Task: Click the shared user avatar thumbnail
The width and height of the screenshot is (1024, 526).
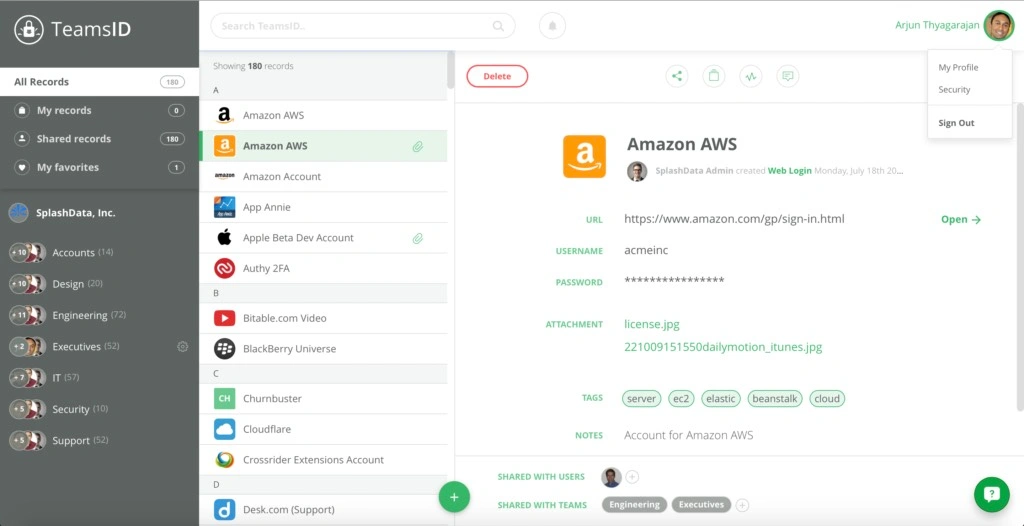Action: (612, 477)
